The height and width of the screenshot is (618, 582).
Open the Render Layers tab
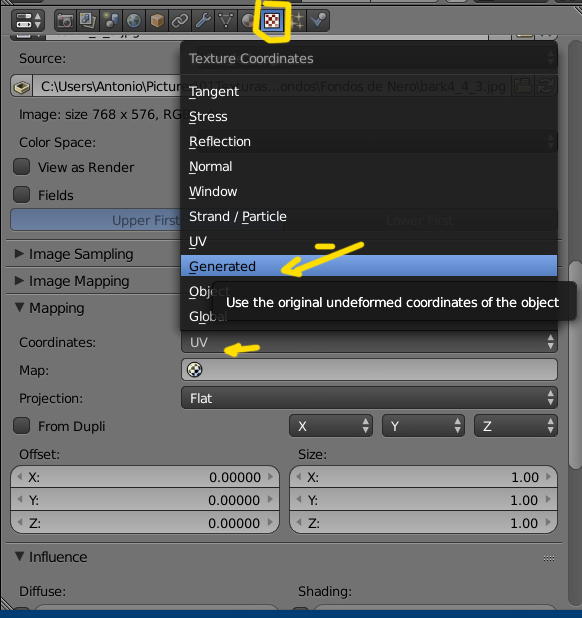coord(88,20)
